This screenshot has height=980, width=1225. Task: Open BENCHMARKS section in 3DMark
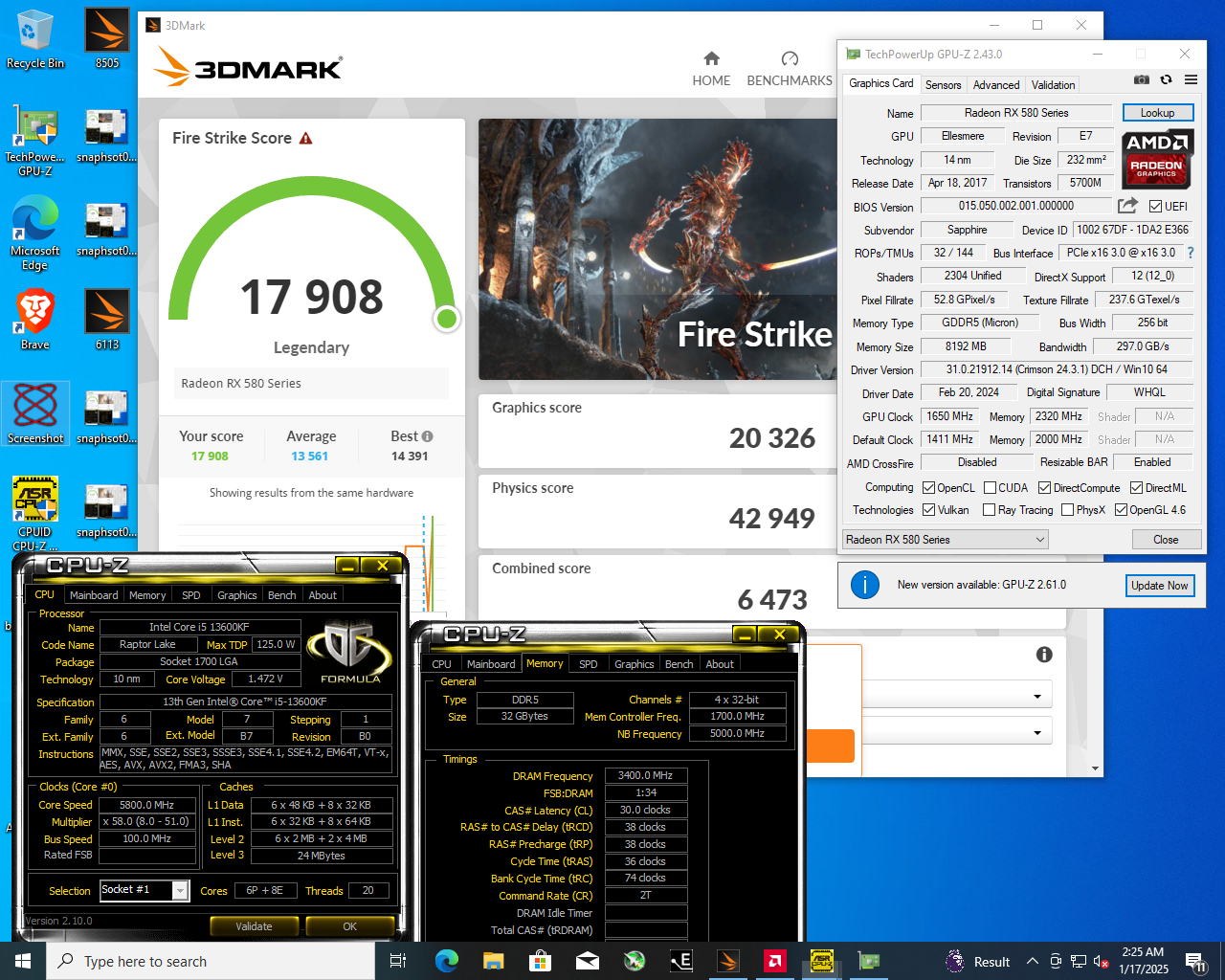pos(790,69)
